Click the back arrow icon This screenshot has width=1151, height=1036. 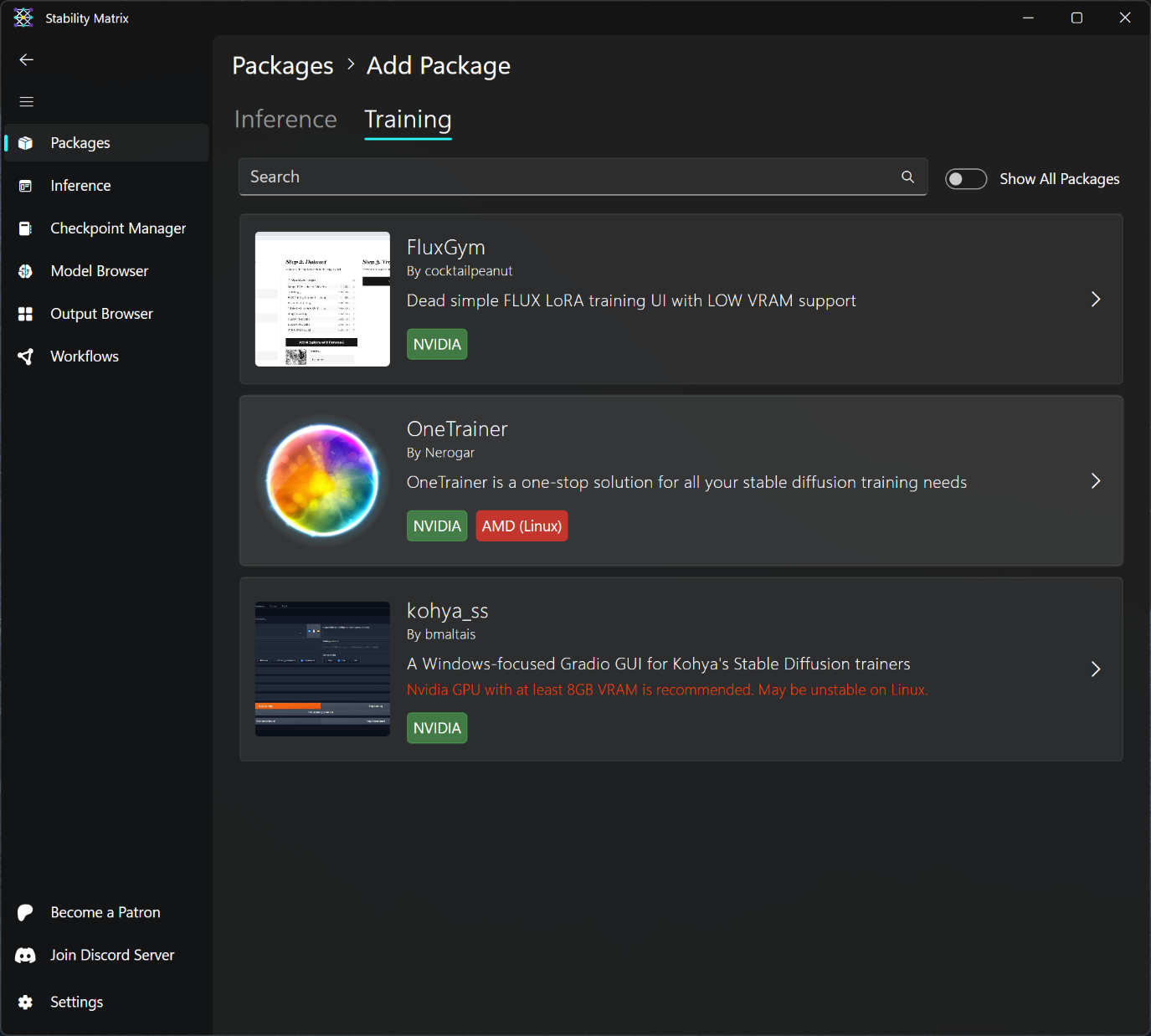tap(26, 59)
